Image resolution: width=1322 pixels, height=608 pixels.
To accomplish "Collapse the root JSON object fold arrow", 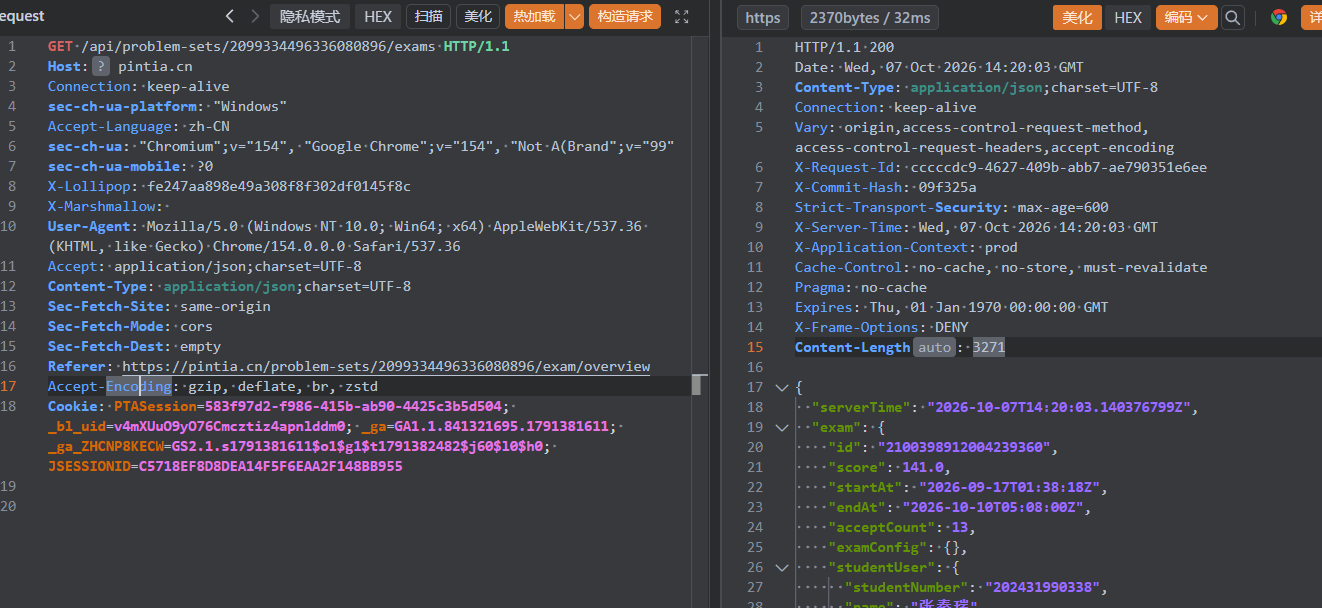I will (x=781, y=387).
